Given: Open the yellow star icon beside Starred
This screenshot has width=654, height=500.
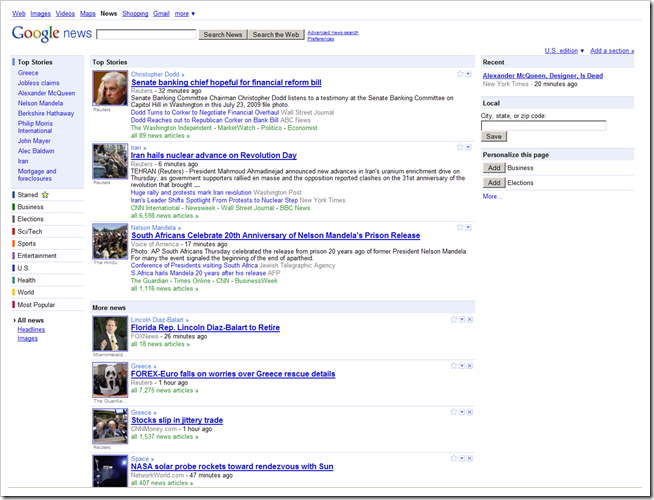Looking at the screenshot, I should [45, 195].
